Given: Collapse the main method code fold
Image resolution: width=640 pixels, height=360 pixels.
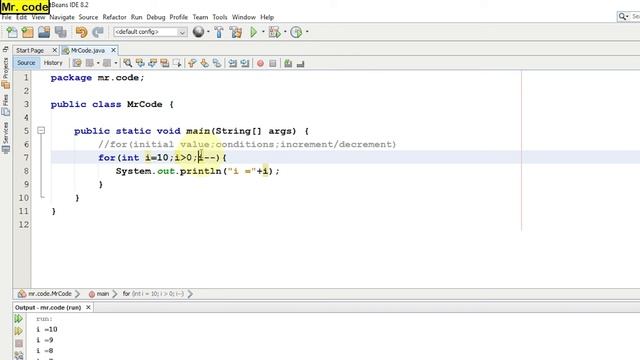Looking at the screenshot, I should click(41, 131).
